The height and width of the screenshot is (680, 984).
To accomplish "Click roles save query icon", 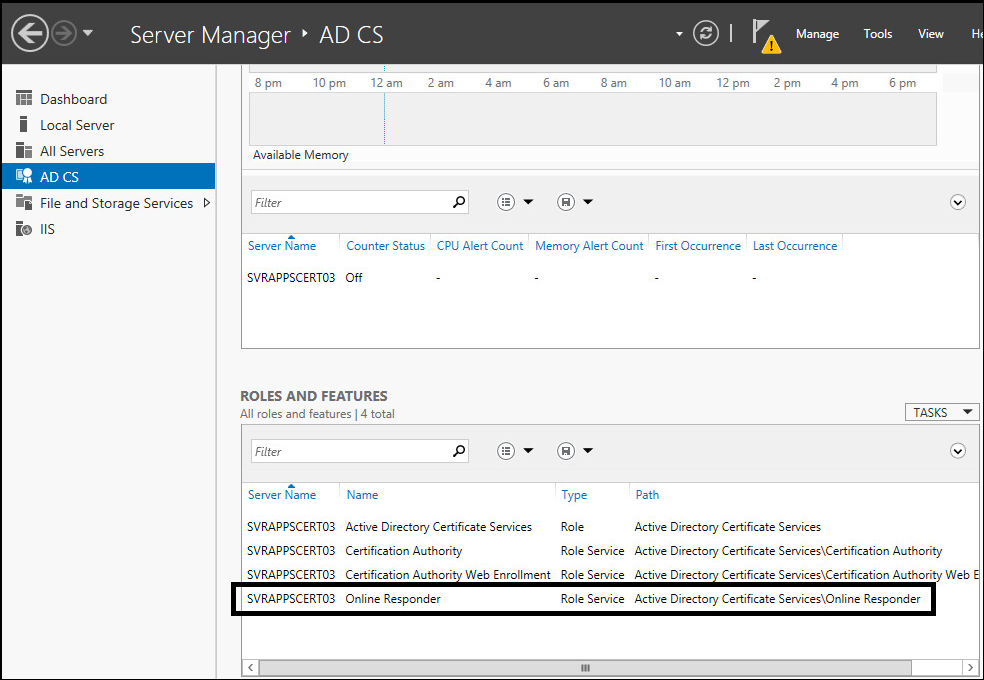I will click(x=566, y=451).
